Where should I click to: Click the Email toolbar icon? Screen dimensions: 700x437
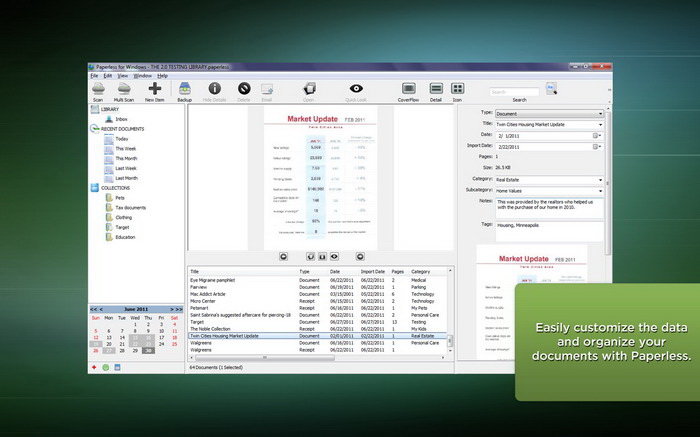267,89
